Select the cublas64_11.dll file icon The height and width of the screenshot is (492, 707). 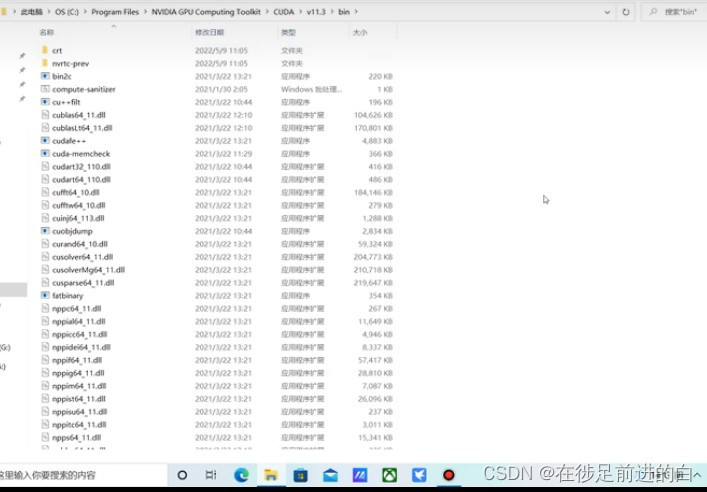pyautogui.click(x=45, y=115)
